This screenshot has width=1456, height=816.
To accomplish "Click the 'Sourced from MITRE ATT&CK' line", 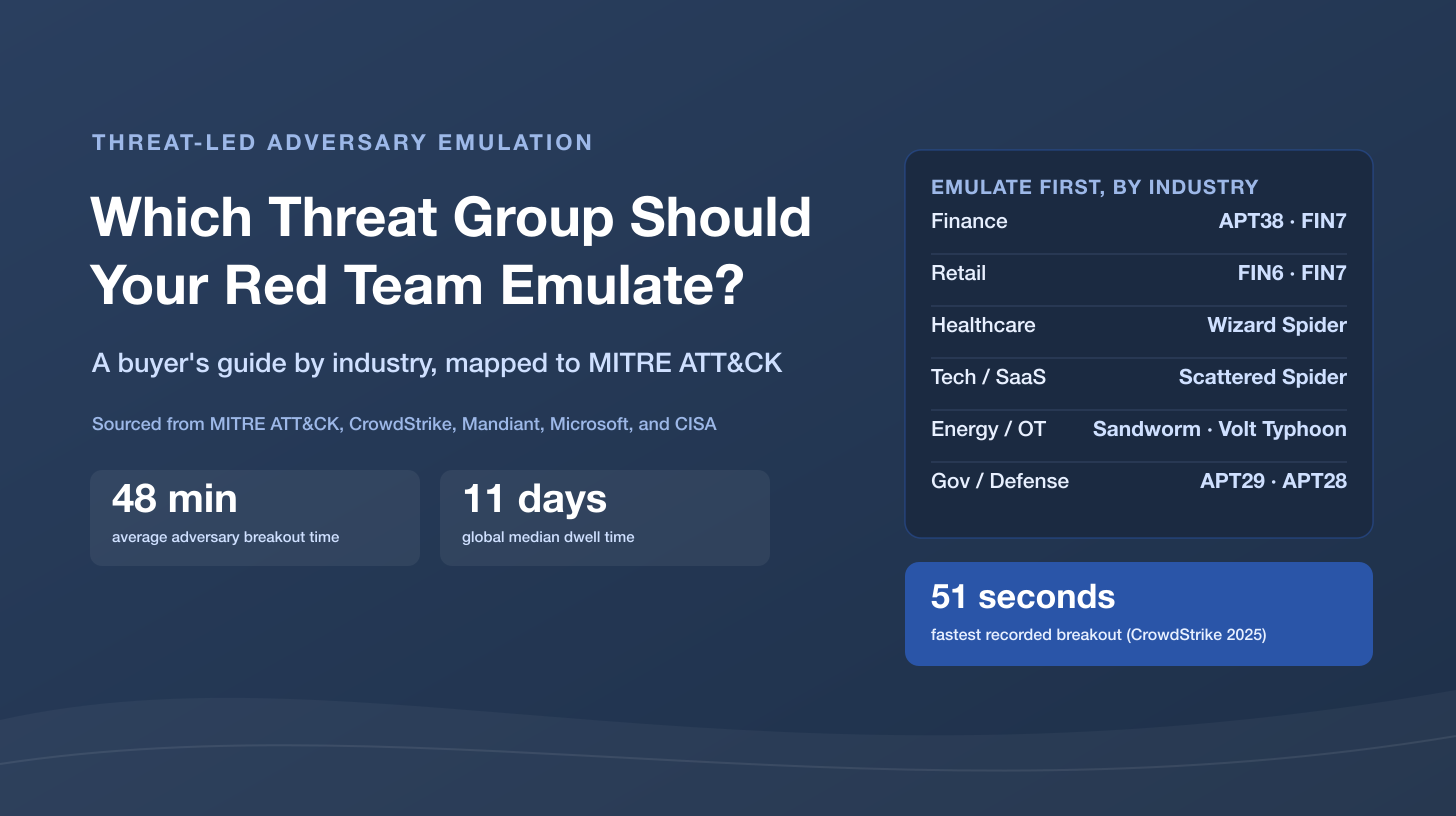I will (404, 424).
